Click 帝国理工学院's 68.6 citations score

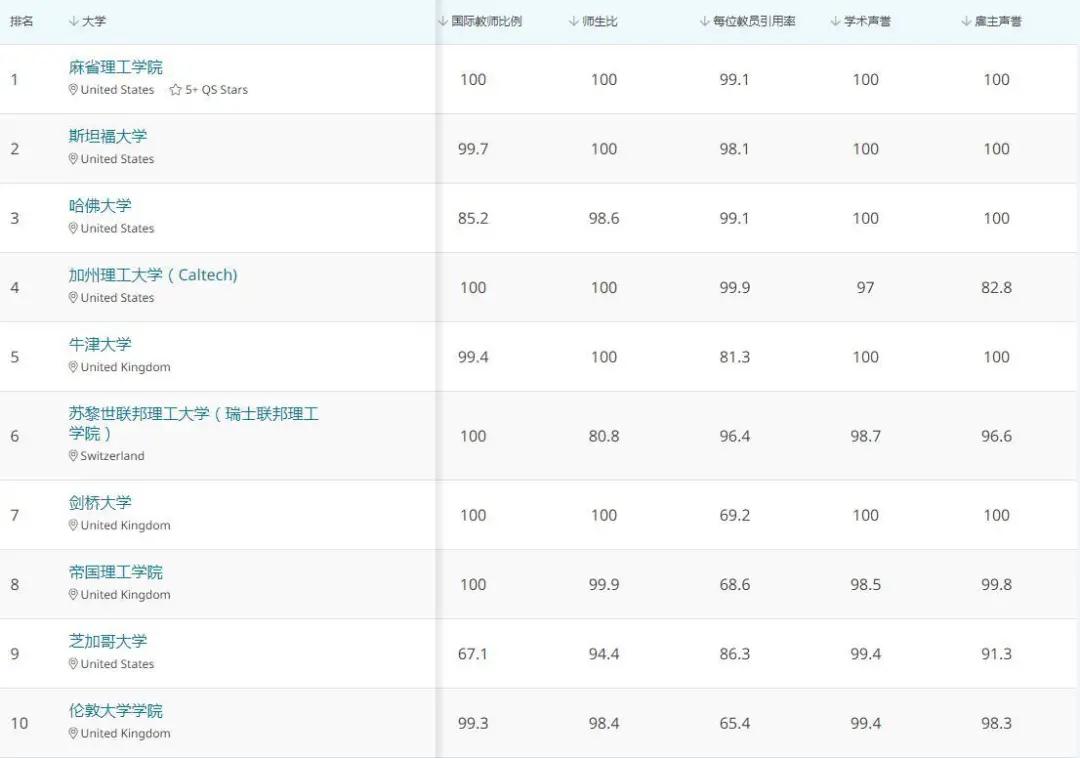[735, 585]
